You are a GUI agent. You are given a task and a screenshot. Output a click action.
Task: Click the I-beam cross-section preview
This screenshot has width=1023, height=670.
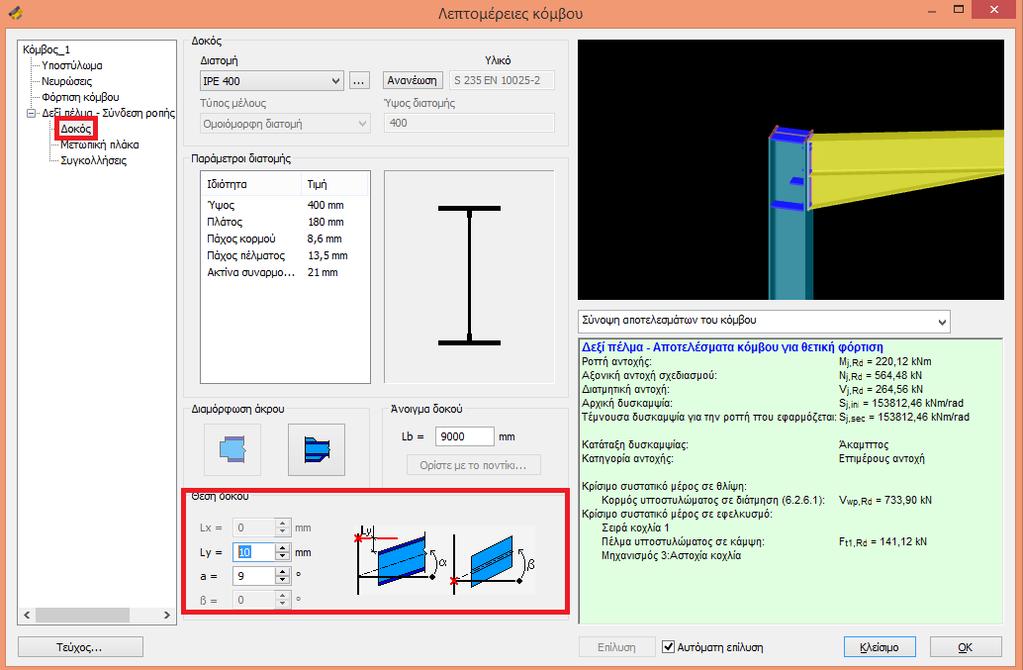(469, 276)
